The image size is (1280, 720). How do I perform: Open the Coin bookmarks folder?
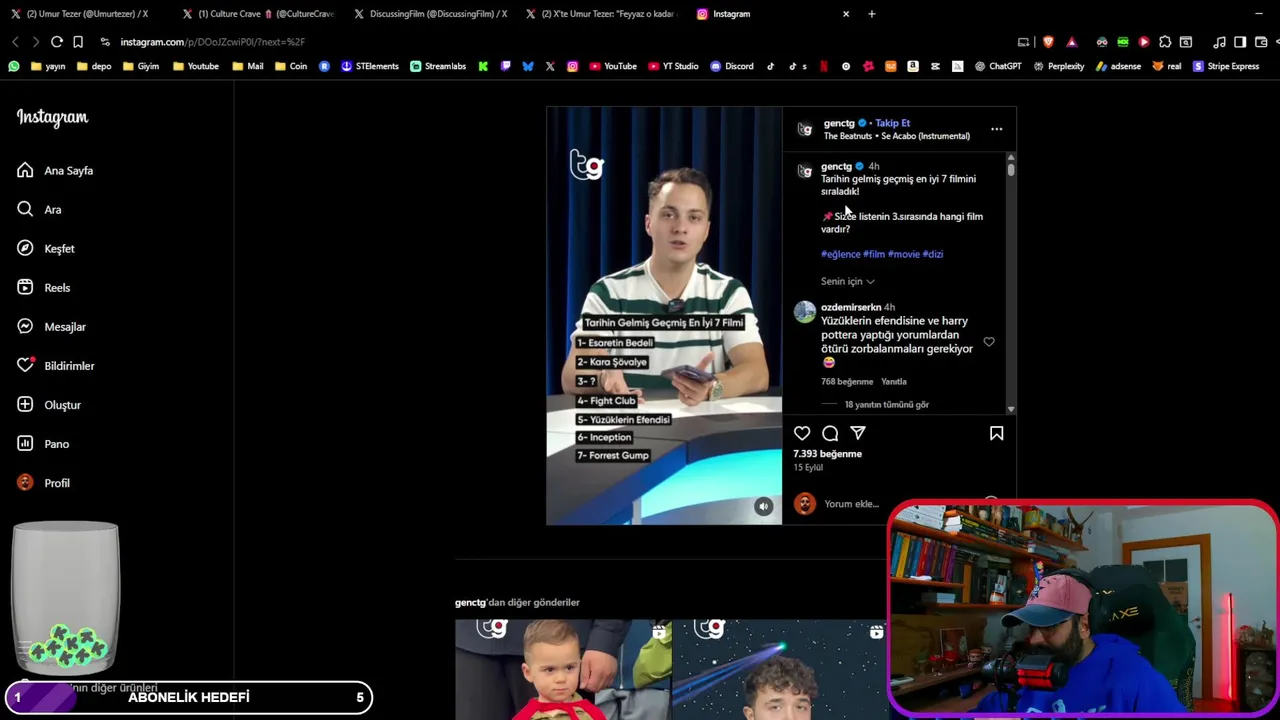290,66
